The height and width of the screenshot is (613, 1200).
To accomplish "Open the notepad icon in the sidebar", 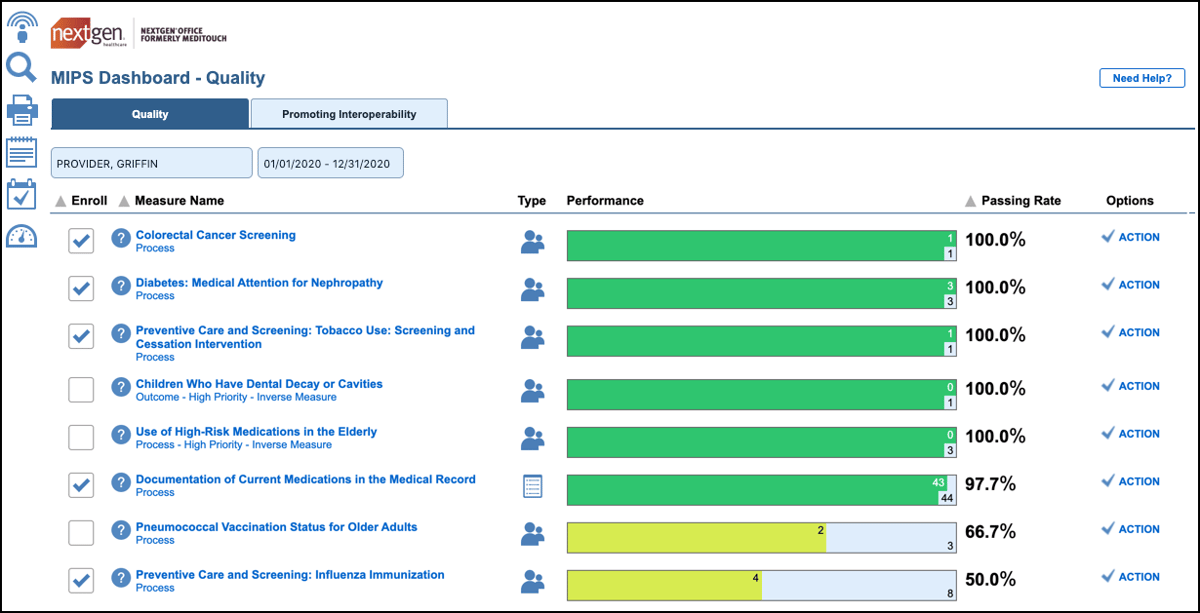I will pos(21,152).
